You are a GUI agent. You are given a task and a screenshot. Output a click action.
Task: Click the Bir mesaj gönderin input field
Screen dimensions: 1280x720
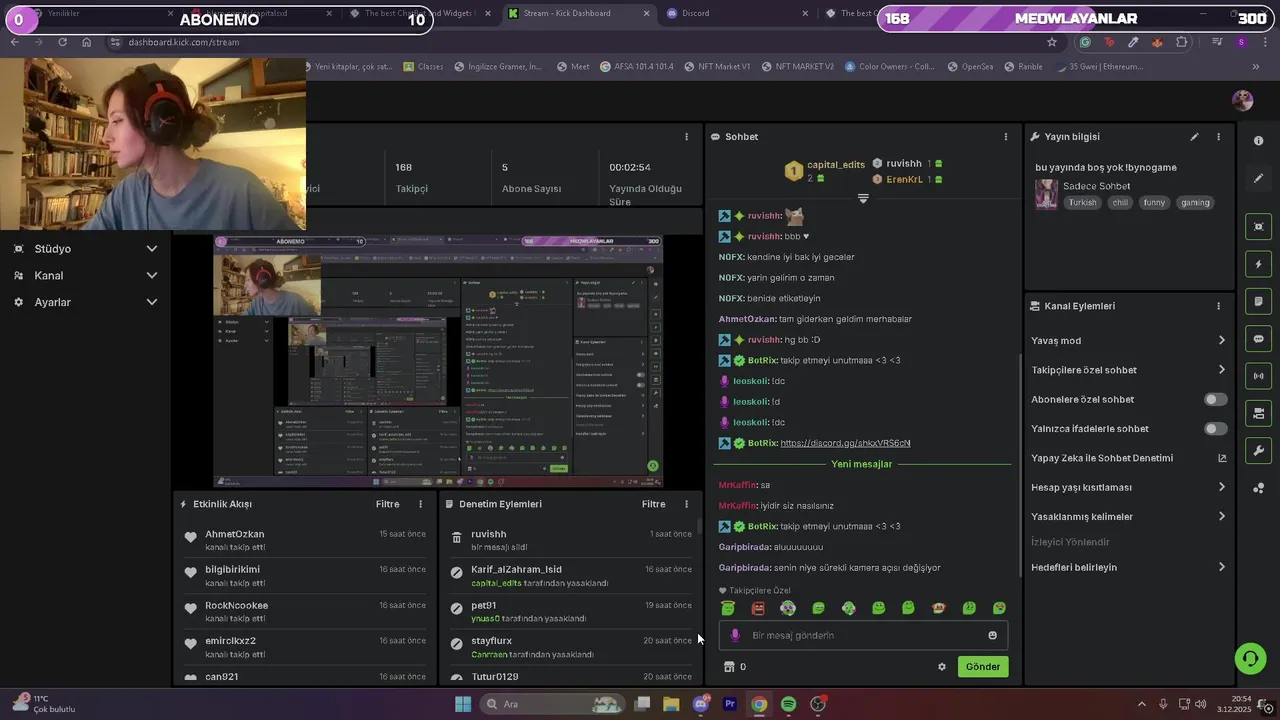point(863,635)
